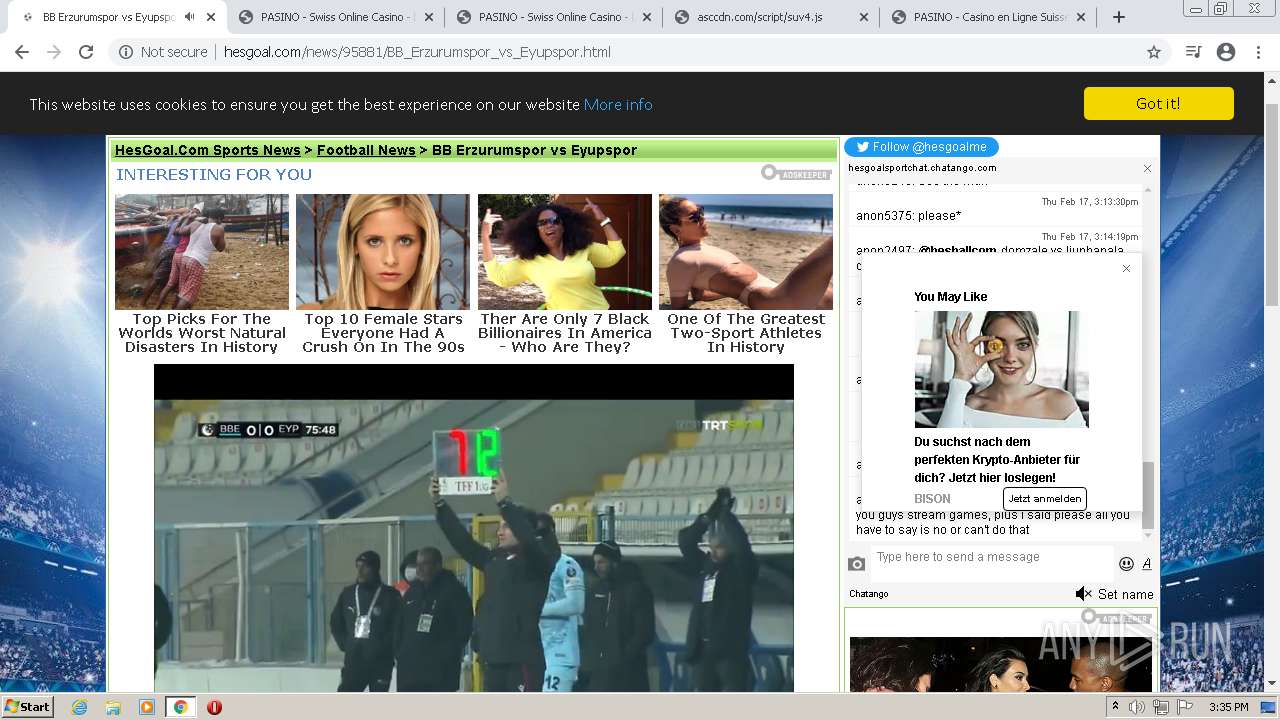
Task: Click hesgoalsportchat.chatango.com chat header
Action: coord(922,168)
